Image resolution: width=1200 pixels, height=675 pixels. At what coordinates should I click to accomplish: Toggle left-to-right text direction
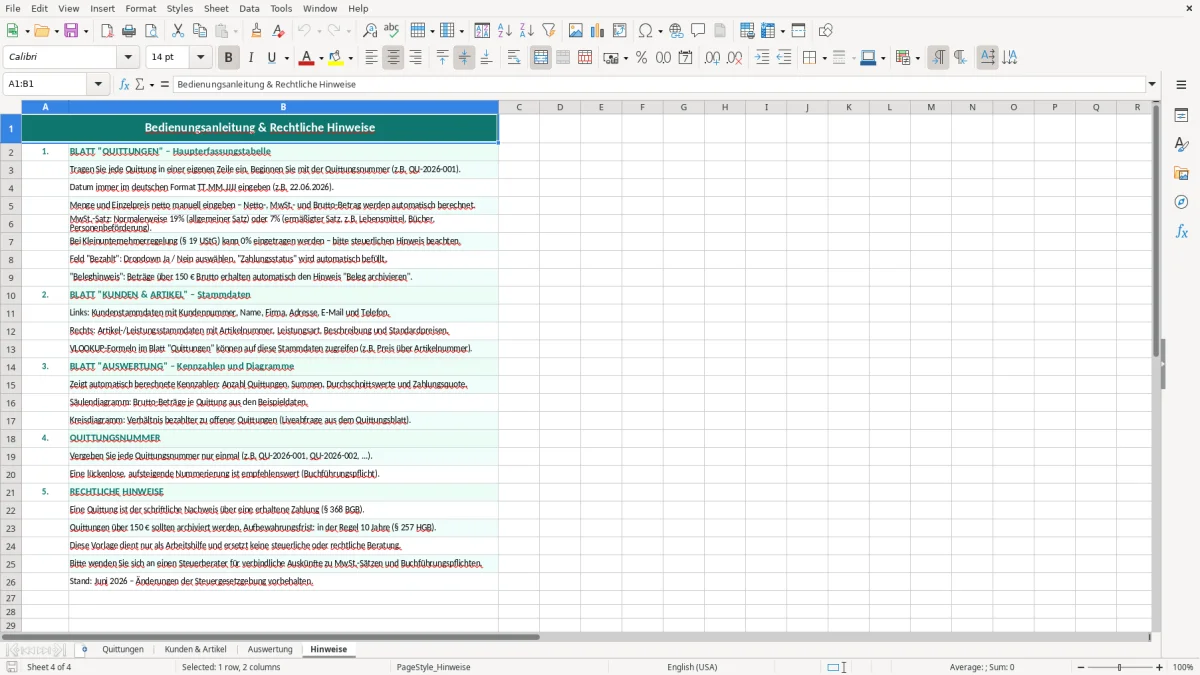point(938,58)
